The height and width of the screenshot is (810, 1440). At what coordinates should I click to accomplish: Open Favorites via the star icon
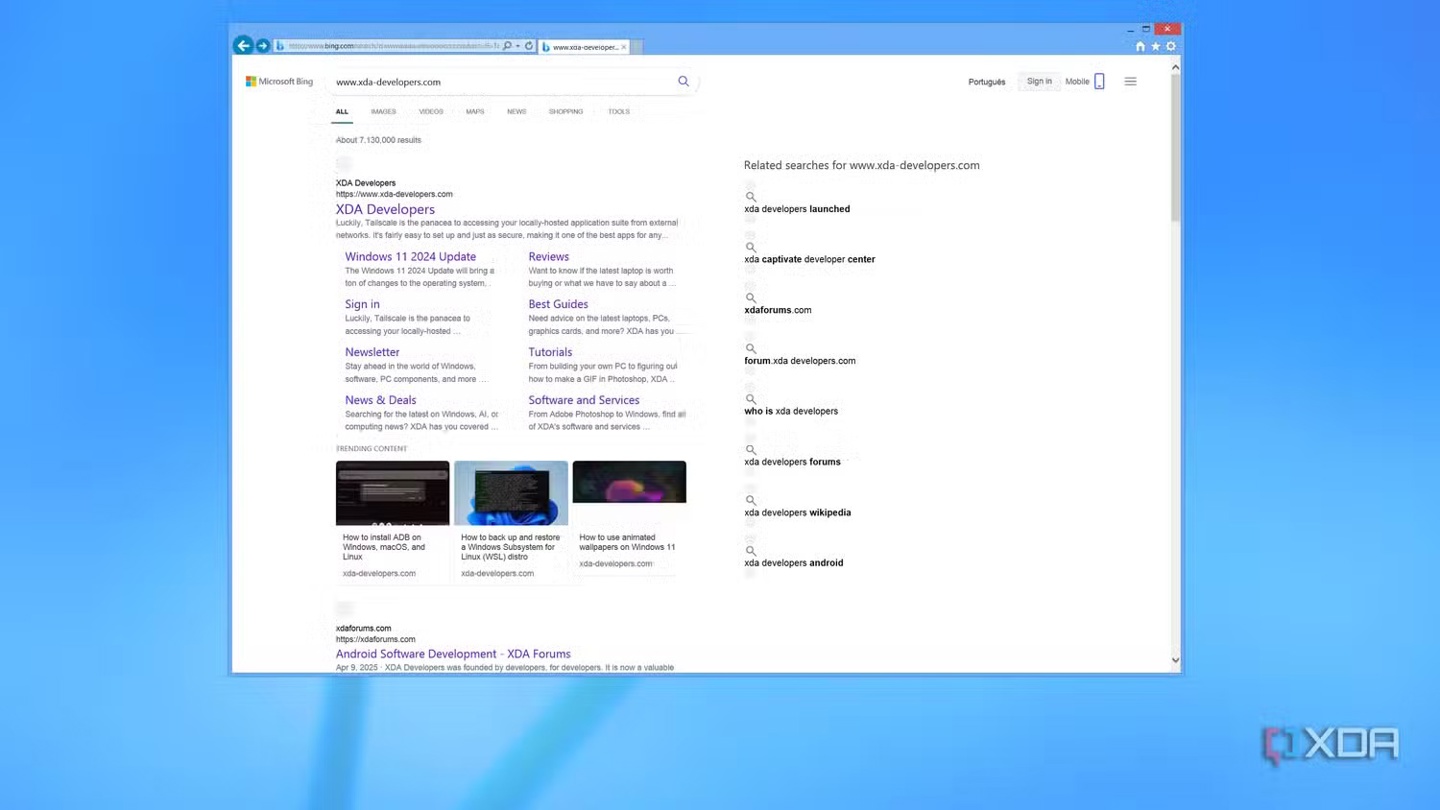(x=1156, y=46)
